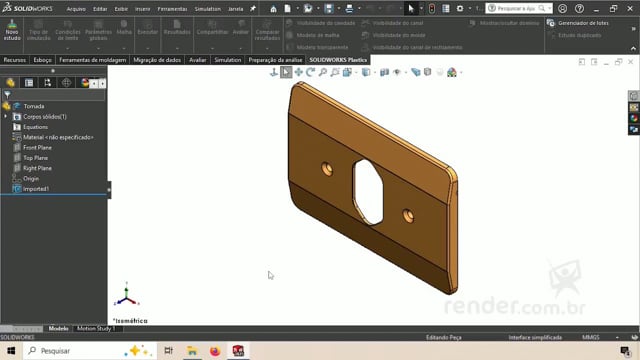The image size is (640, 360).
Task: Select Material <não especificado> tree item
Action: coord(58,137)
